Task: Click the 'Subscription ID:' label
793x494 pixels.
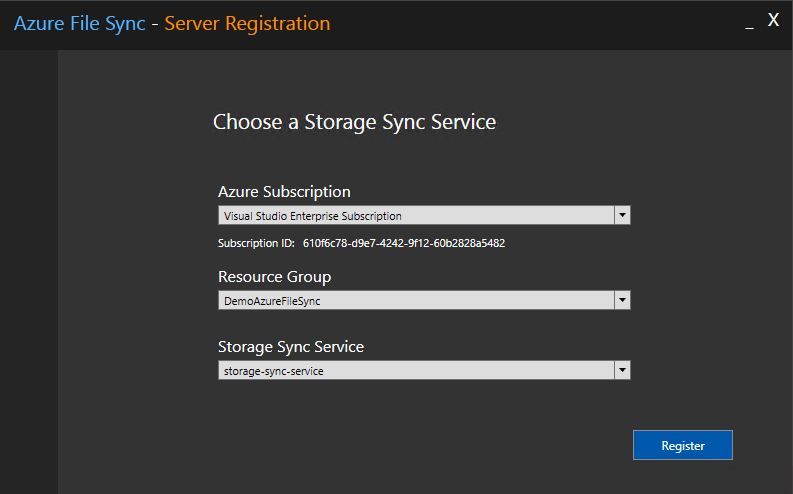Action: (257, 243)
